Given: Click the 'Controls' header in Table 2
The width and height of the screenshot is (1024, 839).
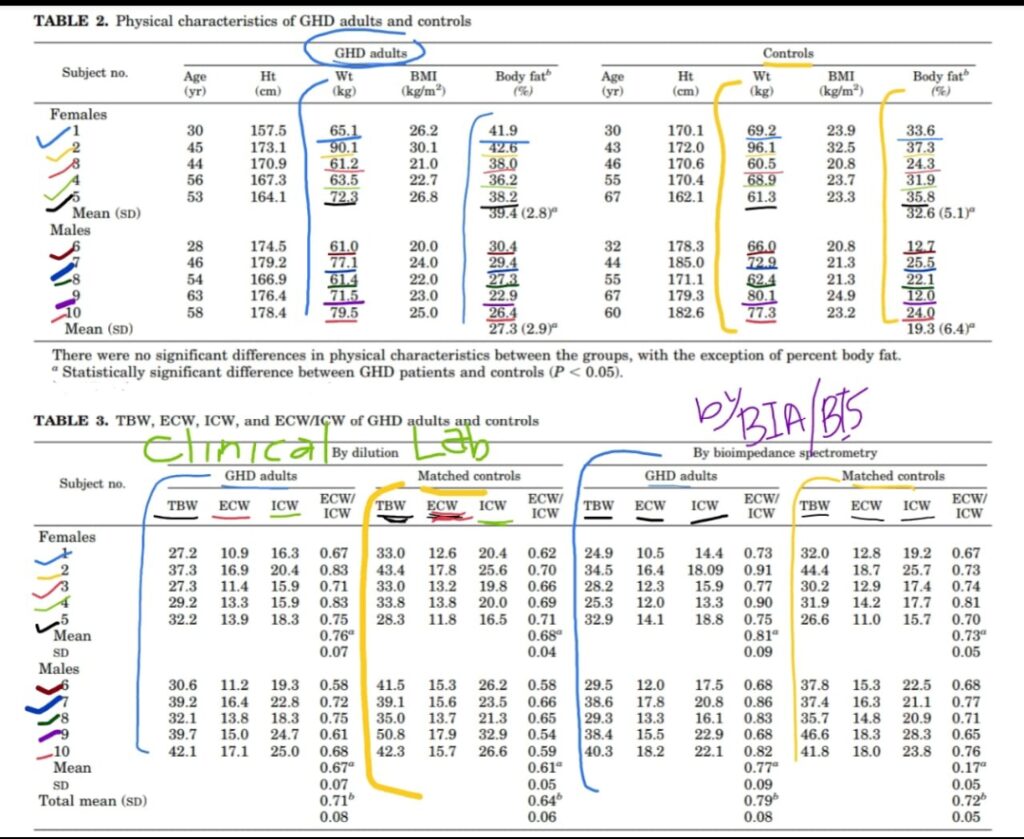Looking at the screenshot, I should (x=788, y=53).
